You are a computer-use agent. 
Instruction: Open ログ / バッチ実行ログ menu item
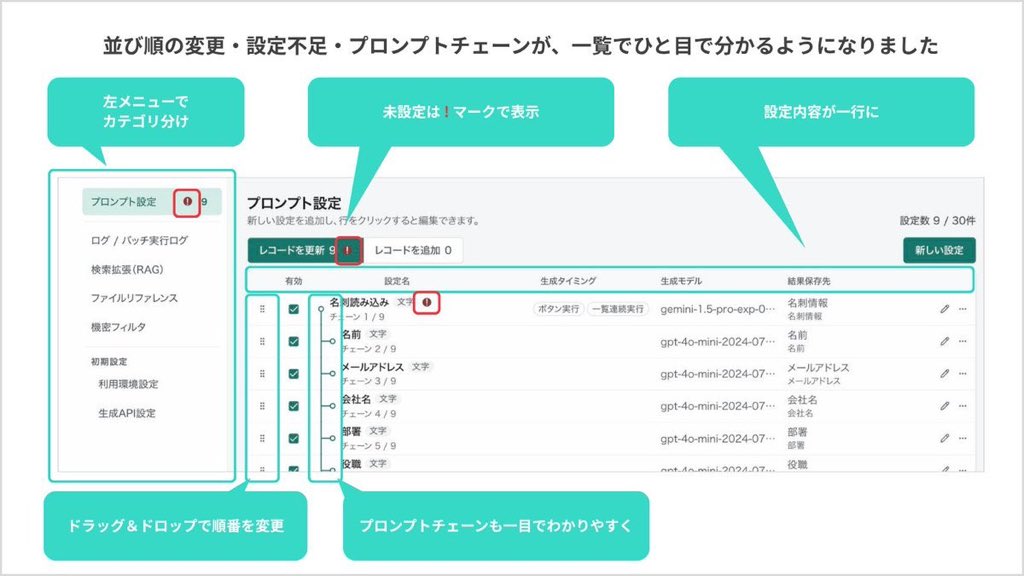[139, 240]
